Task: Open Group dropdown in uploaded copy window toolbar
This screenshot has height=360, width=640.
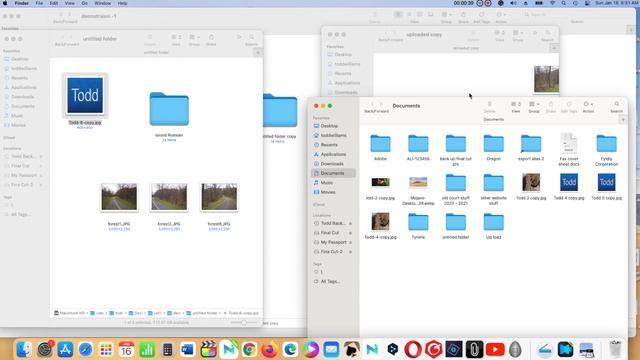Action: (x=518, y=33)
